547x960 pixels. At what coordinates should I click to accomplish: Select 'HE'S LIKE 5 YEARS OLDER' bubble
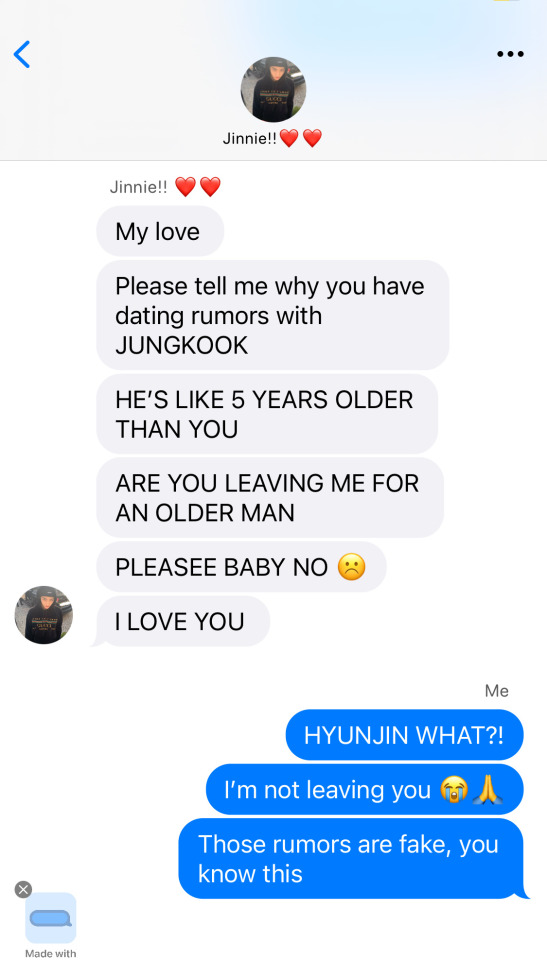267,414
